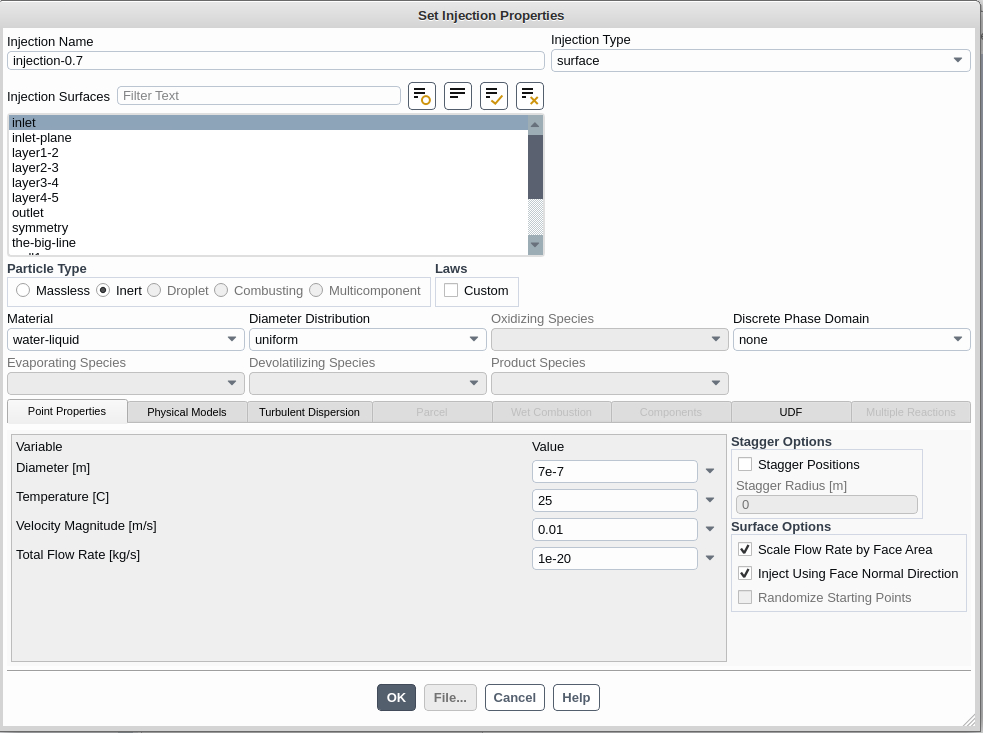The width and height of the screenshot is (983, 733).
Task: Open the Diameter Distribution dropdown
Action: 367,340
